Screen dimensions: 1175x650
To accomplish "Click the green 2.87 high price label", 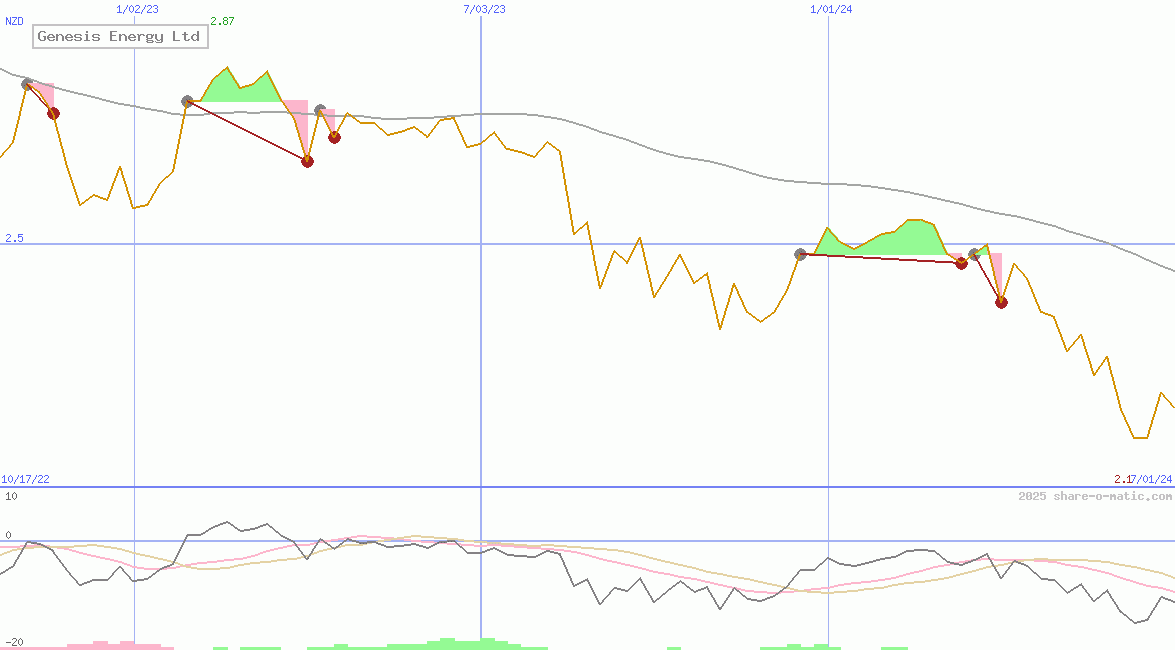I will pyautogui.click(x=222, y=21).
